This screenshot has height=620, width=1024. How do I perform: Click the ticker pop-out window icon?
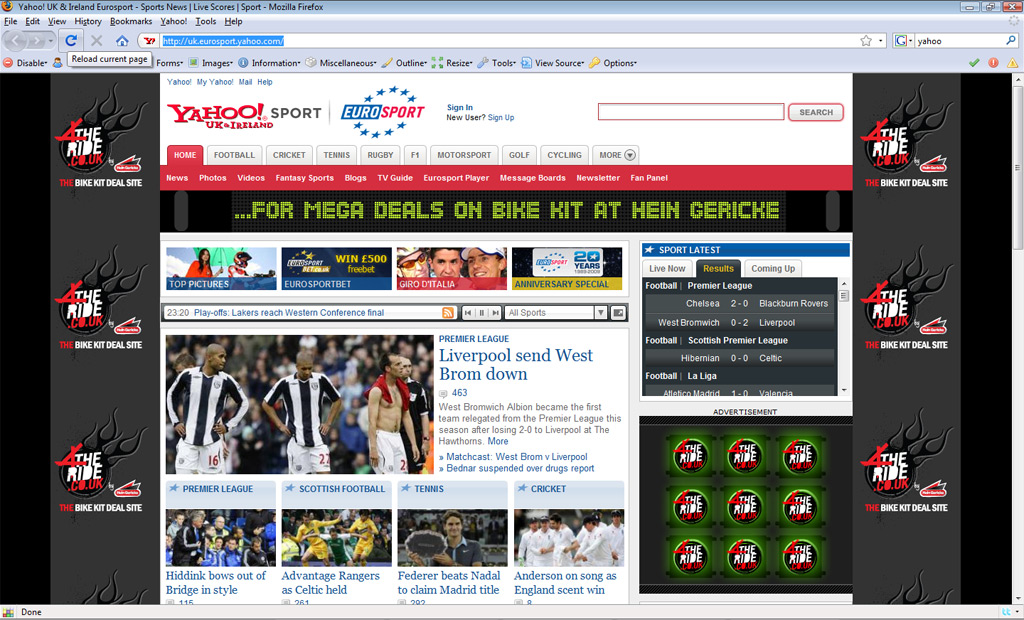pyautogui.click(x=618, y=313)
